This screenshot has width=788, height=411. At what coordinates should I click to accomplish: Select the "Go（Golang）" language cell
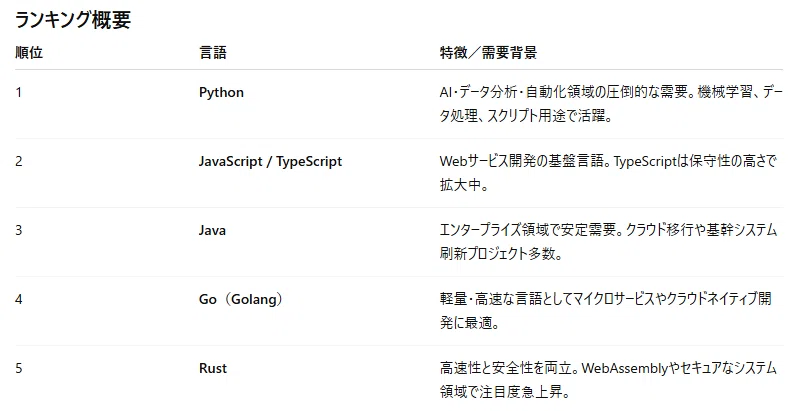(x=241, y=299)
